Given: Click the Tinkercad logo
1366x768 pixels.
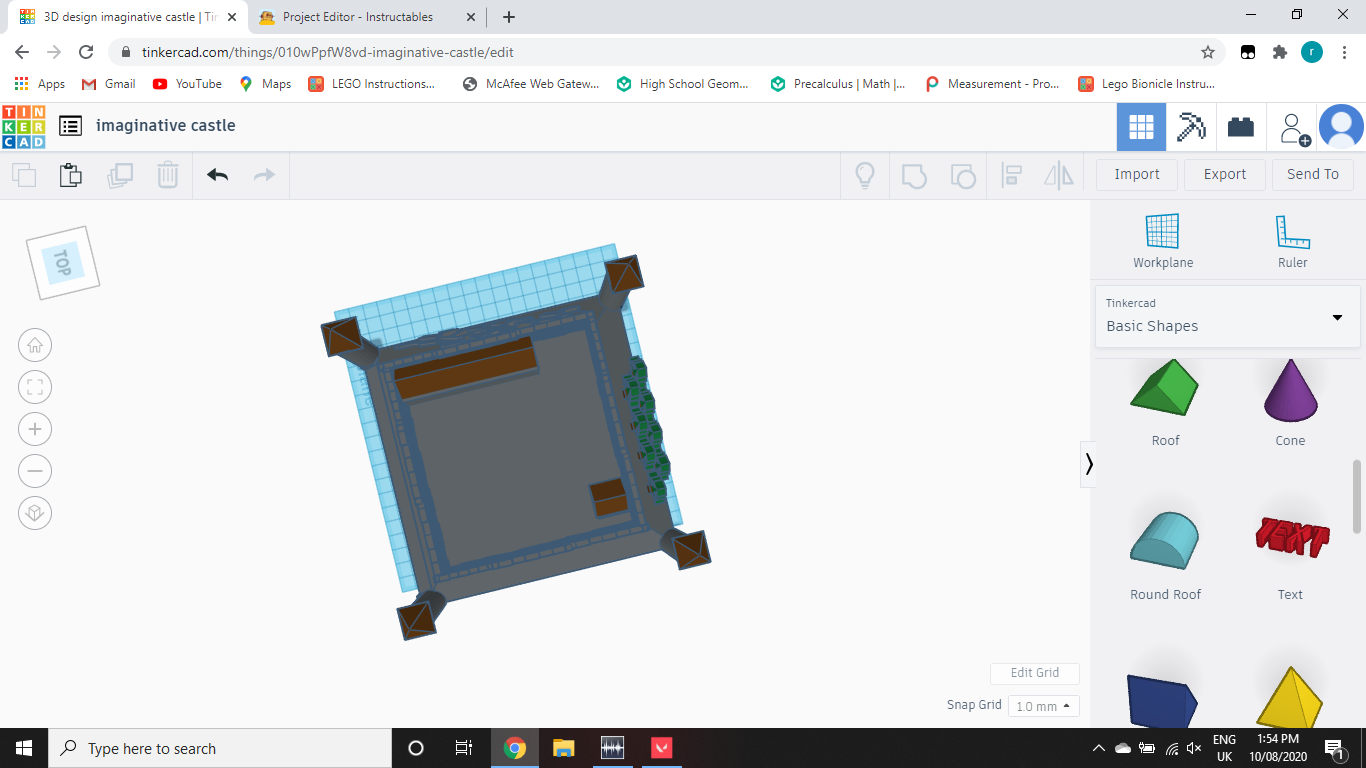Looking at the screenshot, I should coord(24,126).
